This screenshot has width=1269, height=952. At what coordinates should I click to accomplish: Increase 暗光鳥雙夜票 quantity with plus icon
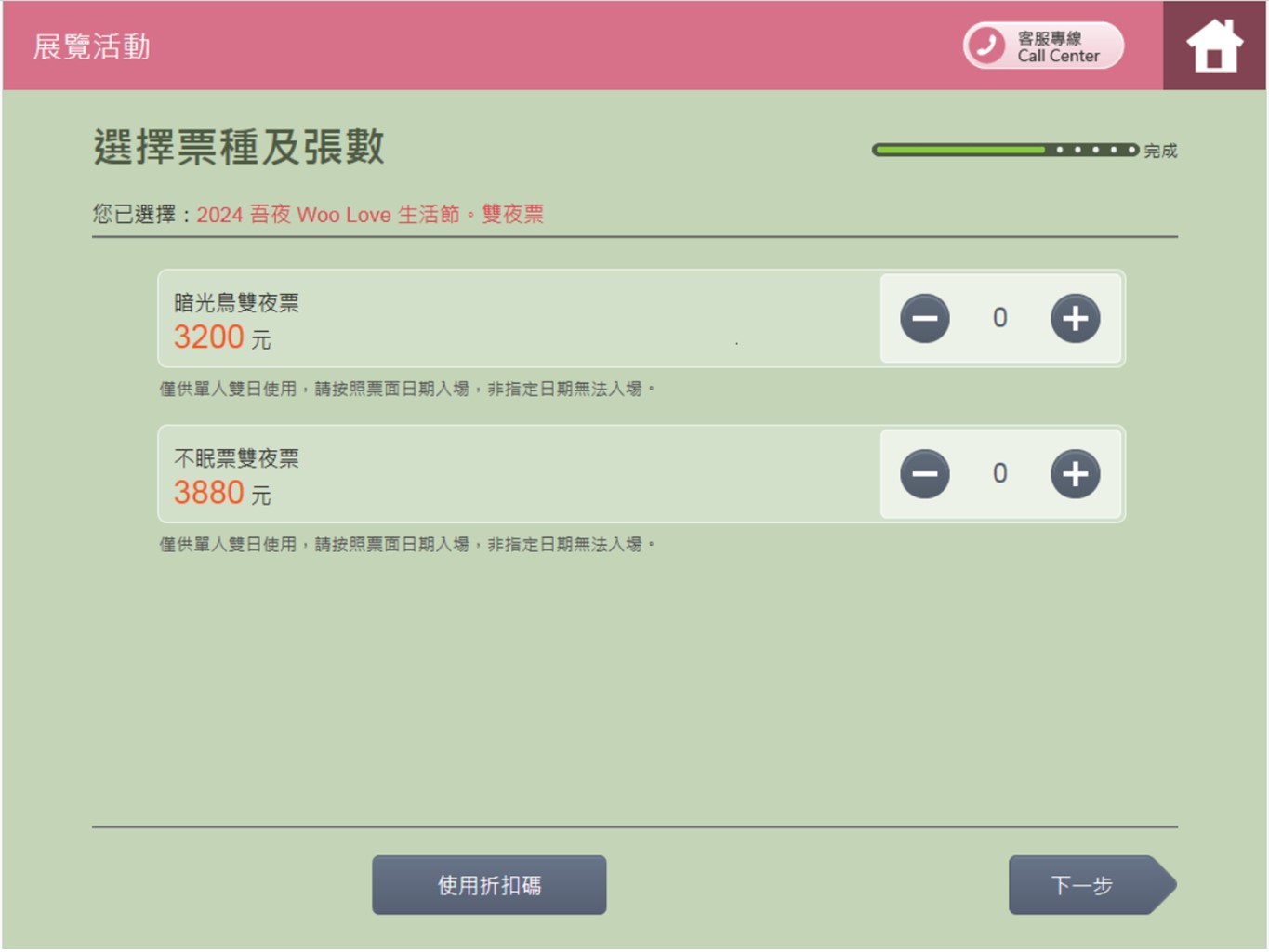[x=1075, y=319]
